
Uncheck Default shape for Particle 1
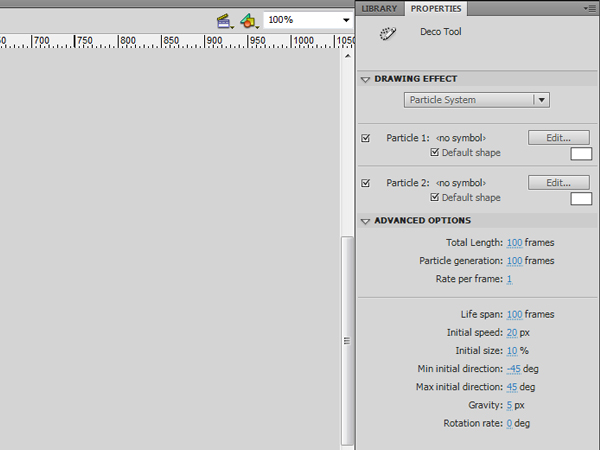coord(434,152)
